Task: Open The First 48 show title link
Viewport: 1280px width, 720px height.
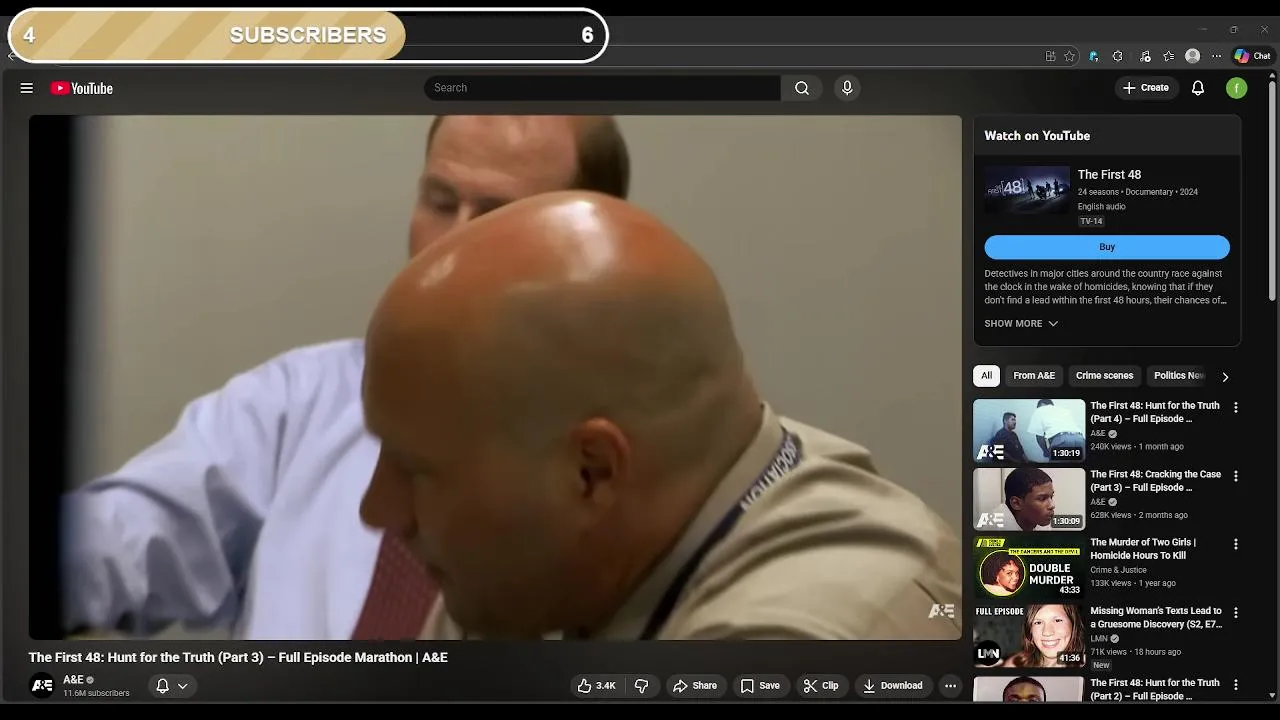Action: [1109, 175]
